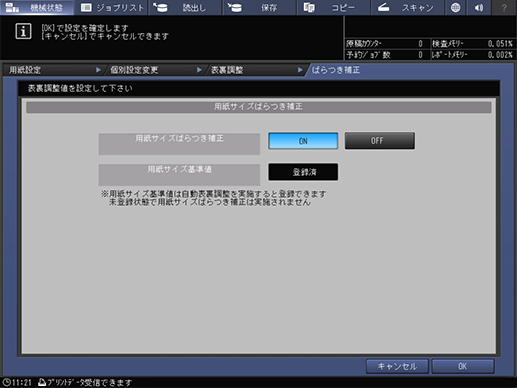Click the 予約ジョブ数 reserved jobs value
The width and height of the screenshot is (517, 388).
[420, 55]
